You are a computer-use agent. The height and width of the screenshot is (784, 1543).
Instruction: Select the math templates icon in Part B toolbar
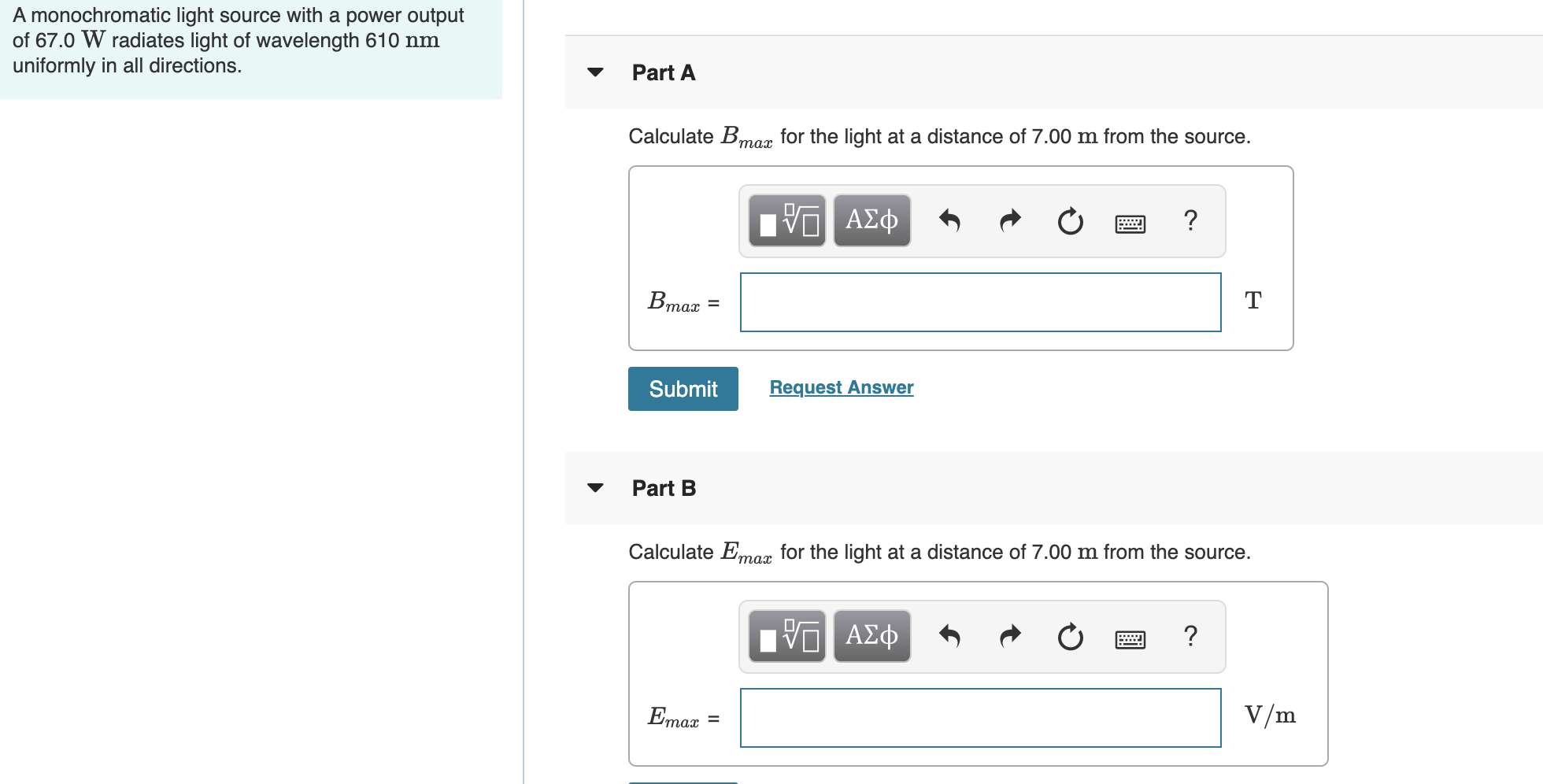click(786, 637)
